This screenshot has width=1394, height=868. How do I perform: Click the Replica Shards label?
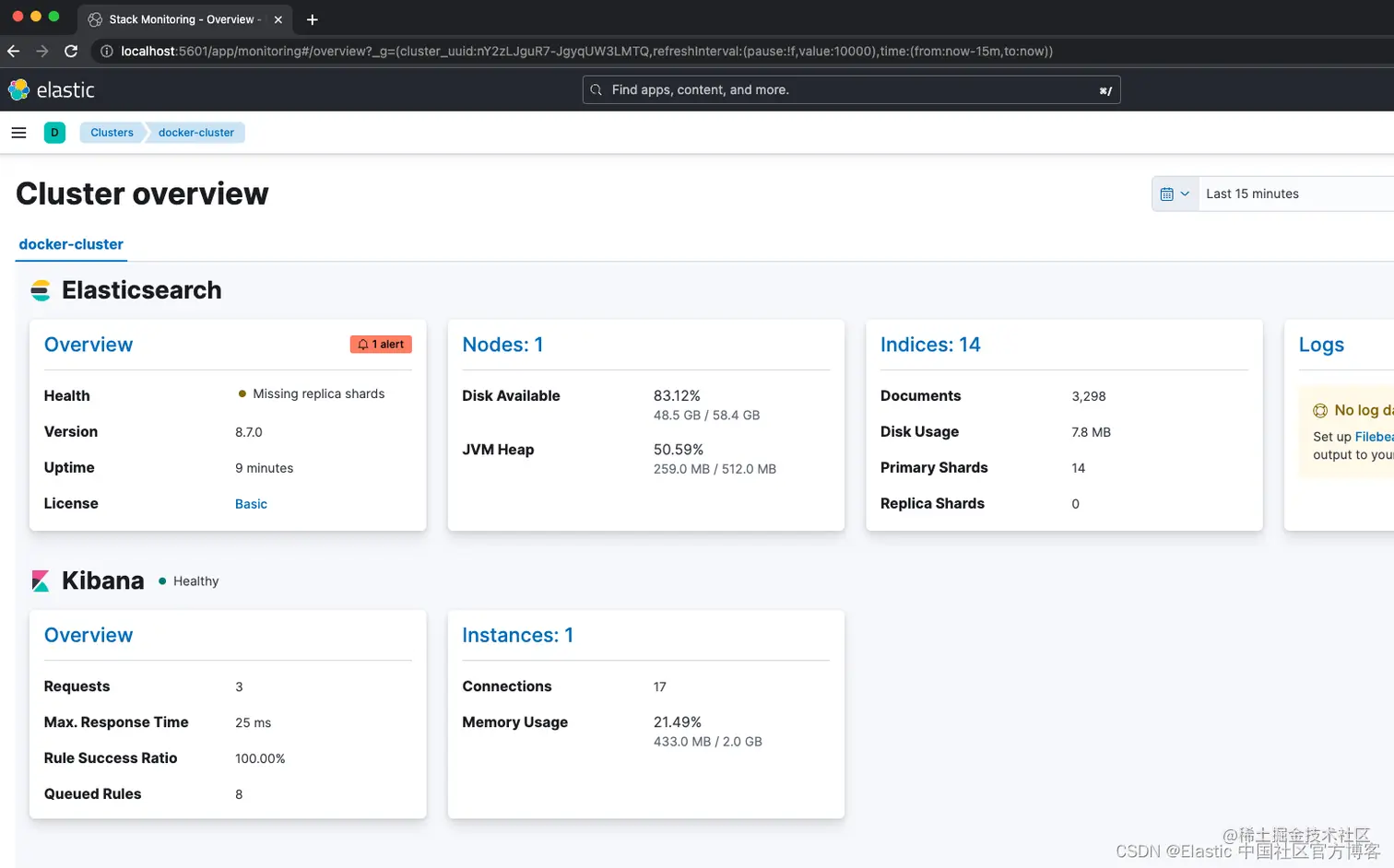pos(932,504)
